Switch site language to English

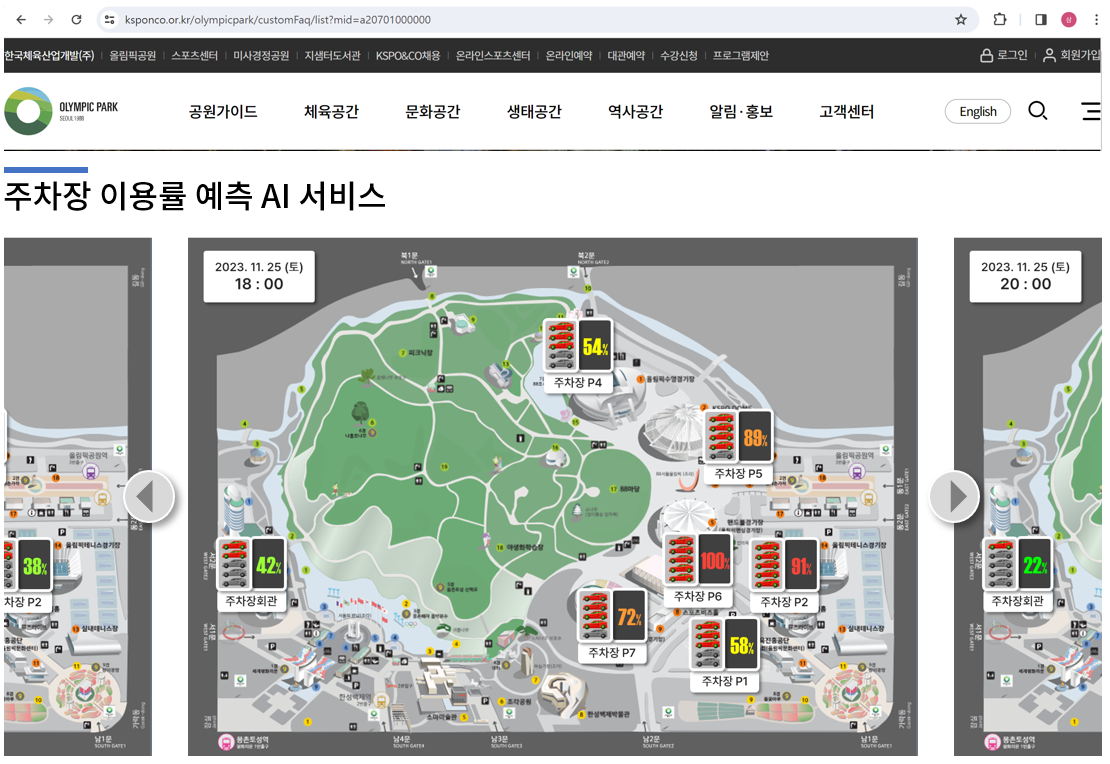(x=977, y=112)
